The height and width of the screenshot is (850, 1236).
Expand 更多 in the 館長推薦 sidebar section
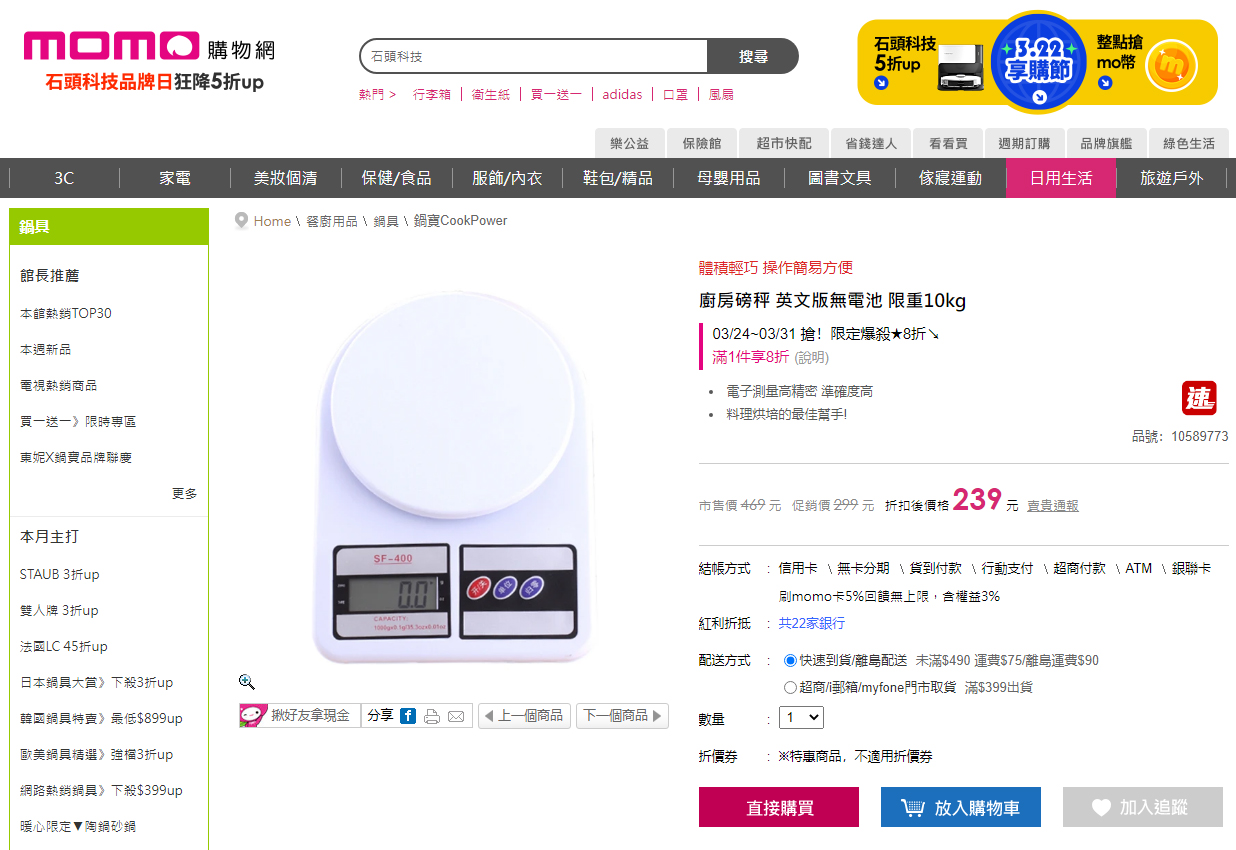coord(184,494)
